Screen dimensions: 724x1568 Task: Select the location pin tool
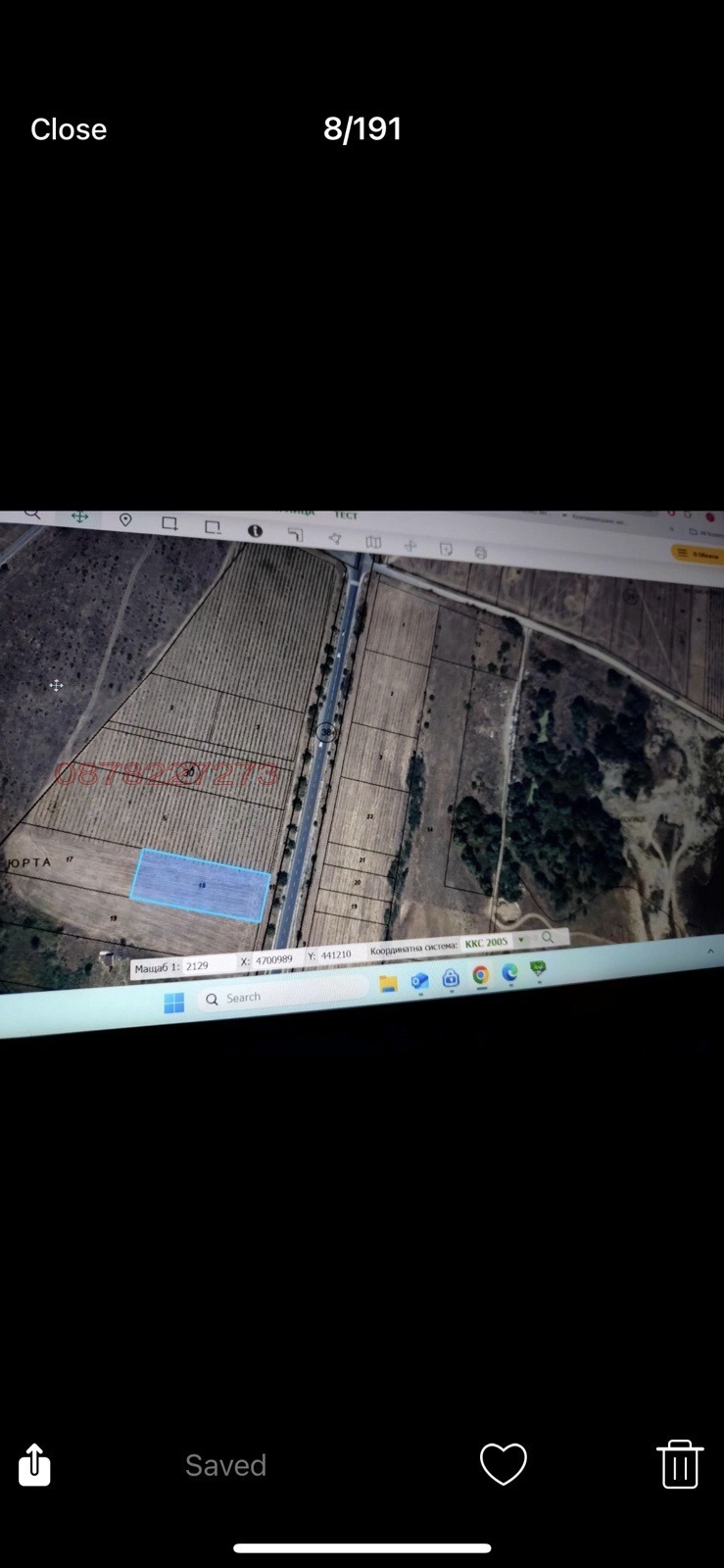click(x=125, y=520)
